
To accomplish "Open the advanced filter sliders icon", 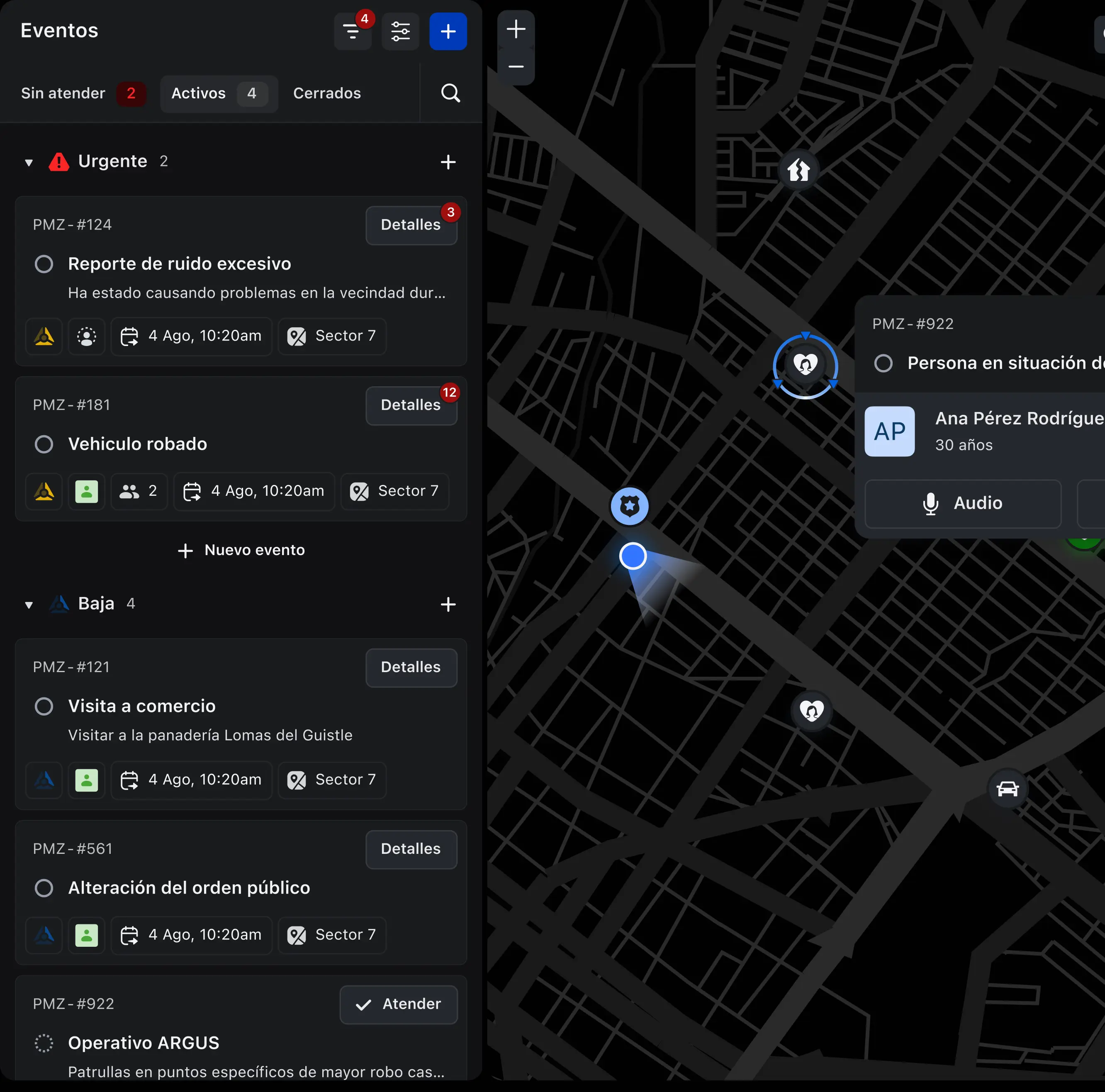I will (x=400, y=32).
